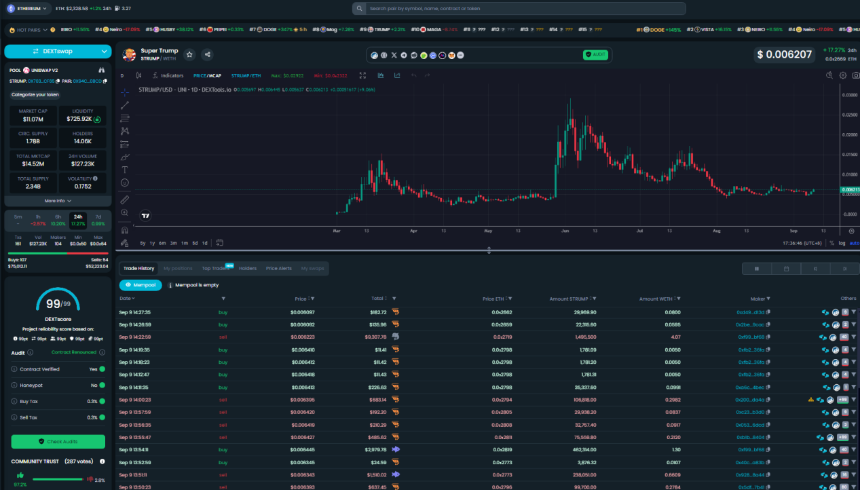This screenshot has height=490, width=860.
Task: Open the Indicators menu button
Action: [x=168, y=76]
